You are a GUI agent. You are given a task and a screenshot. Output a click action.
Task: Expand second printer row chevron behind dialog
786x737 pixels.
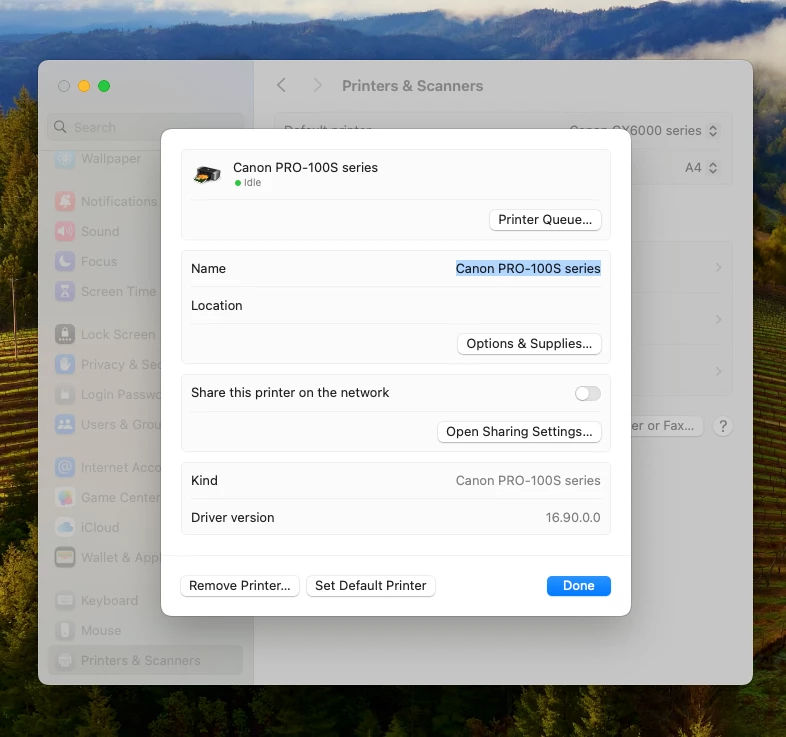point(719,319)
